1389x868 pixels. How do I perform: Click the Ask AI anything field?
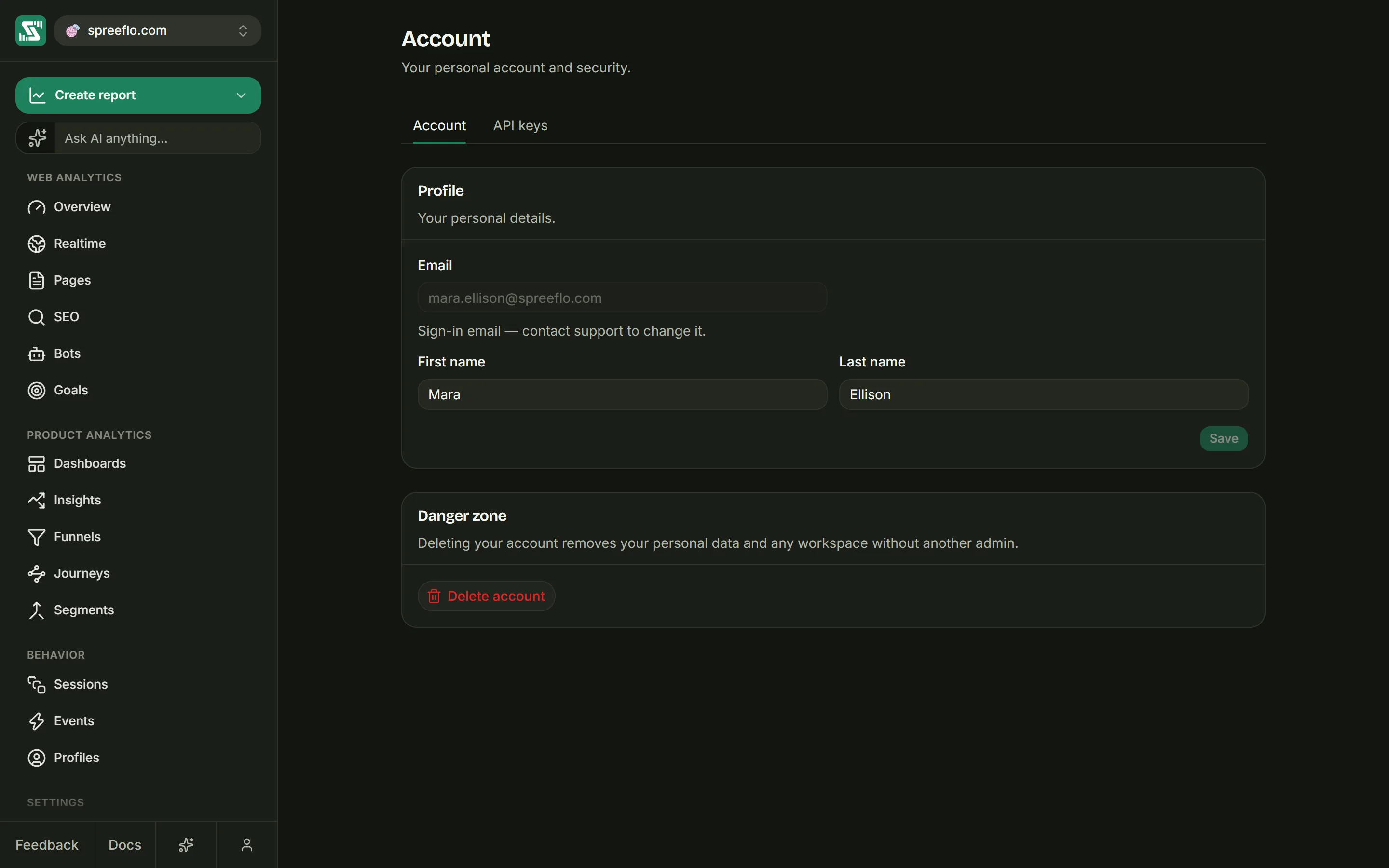pos(157,138)
